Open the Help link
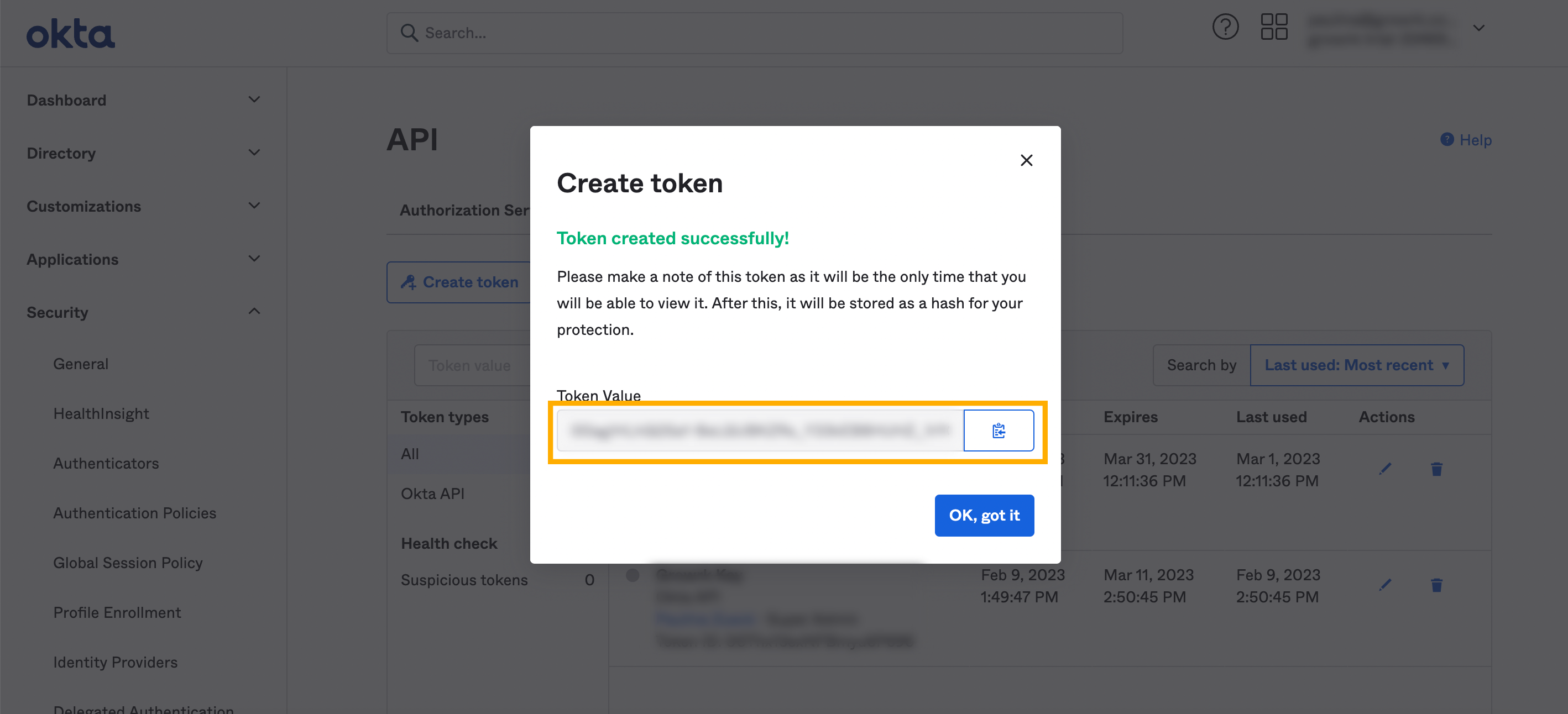The height and width of the screenshot is (714, 1568). point(1466,140)
